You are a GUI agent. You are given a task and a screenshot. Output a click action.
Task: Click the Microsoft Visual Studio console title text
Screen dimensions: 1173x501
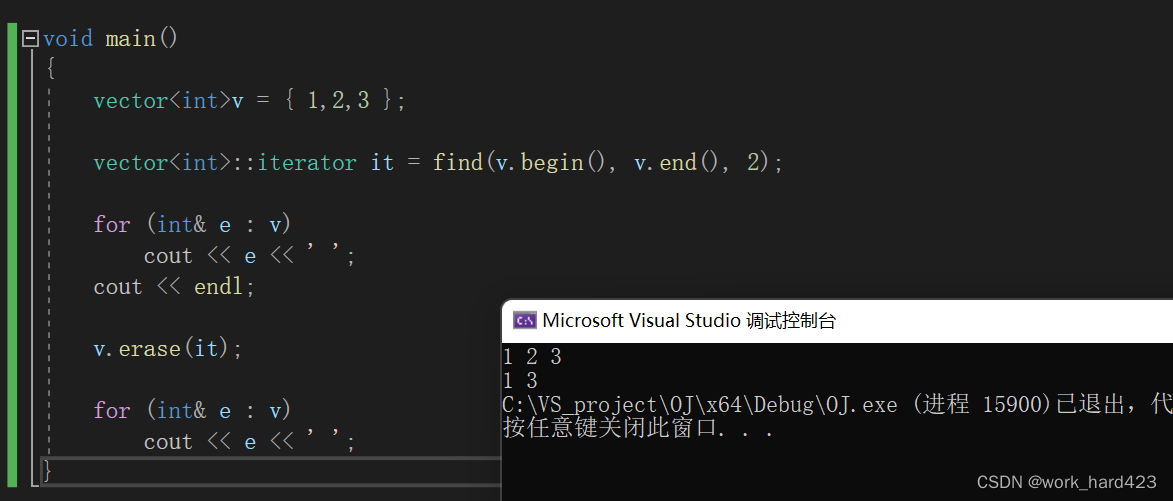pos(689,321)
